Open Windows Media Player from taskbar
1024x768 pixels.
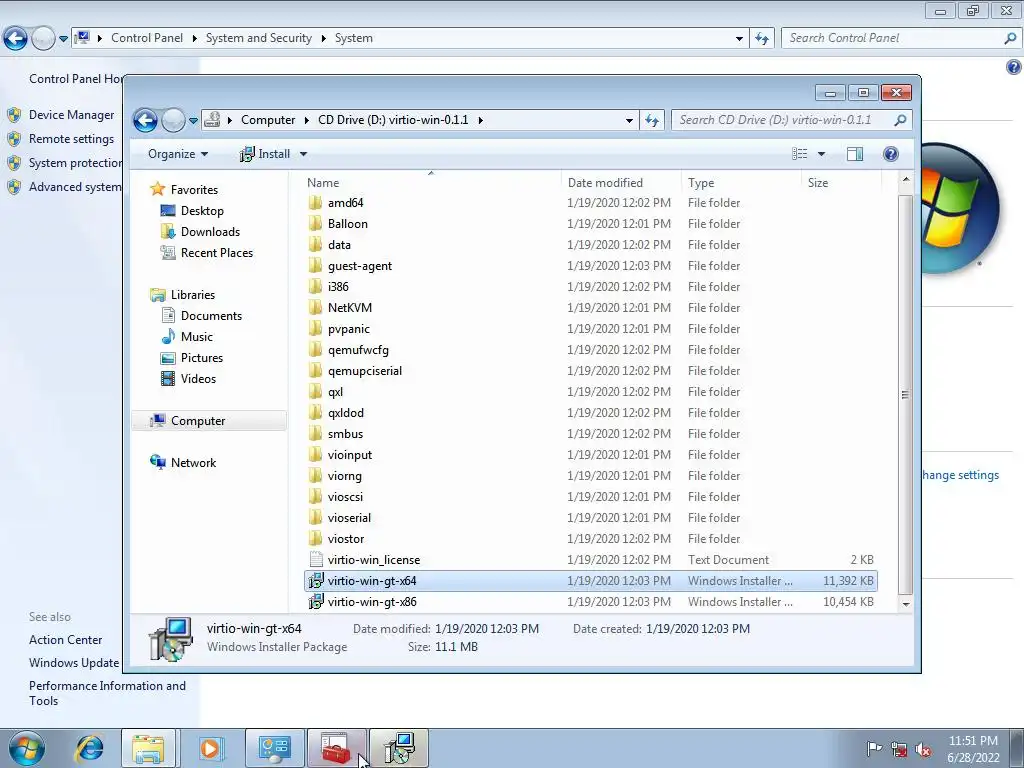210,748
